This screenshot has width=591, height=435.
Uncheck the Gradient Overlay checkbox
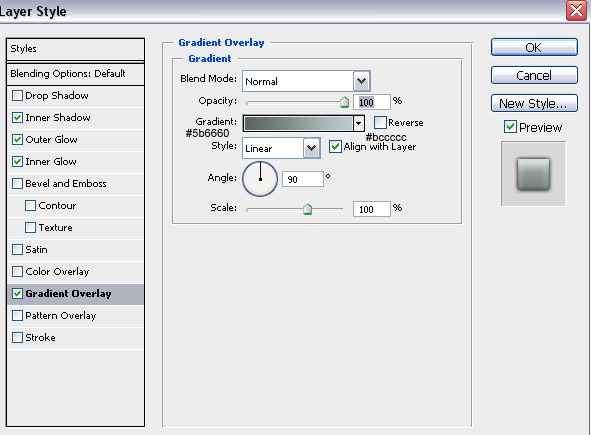pos(17,294)
